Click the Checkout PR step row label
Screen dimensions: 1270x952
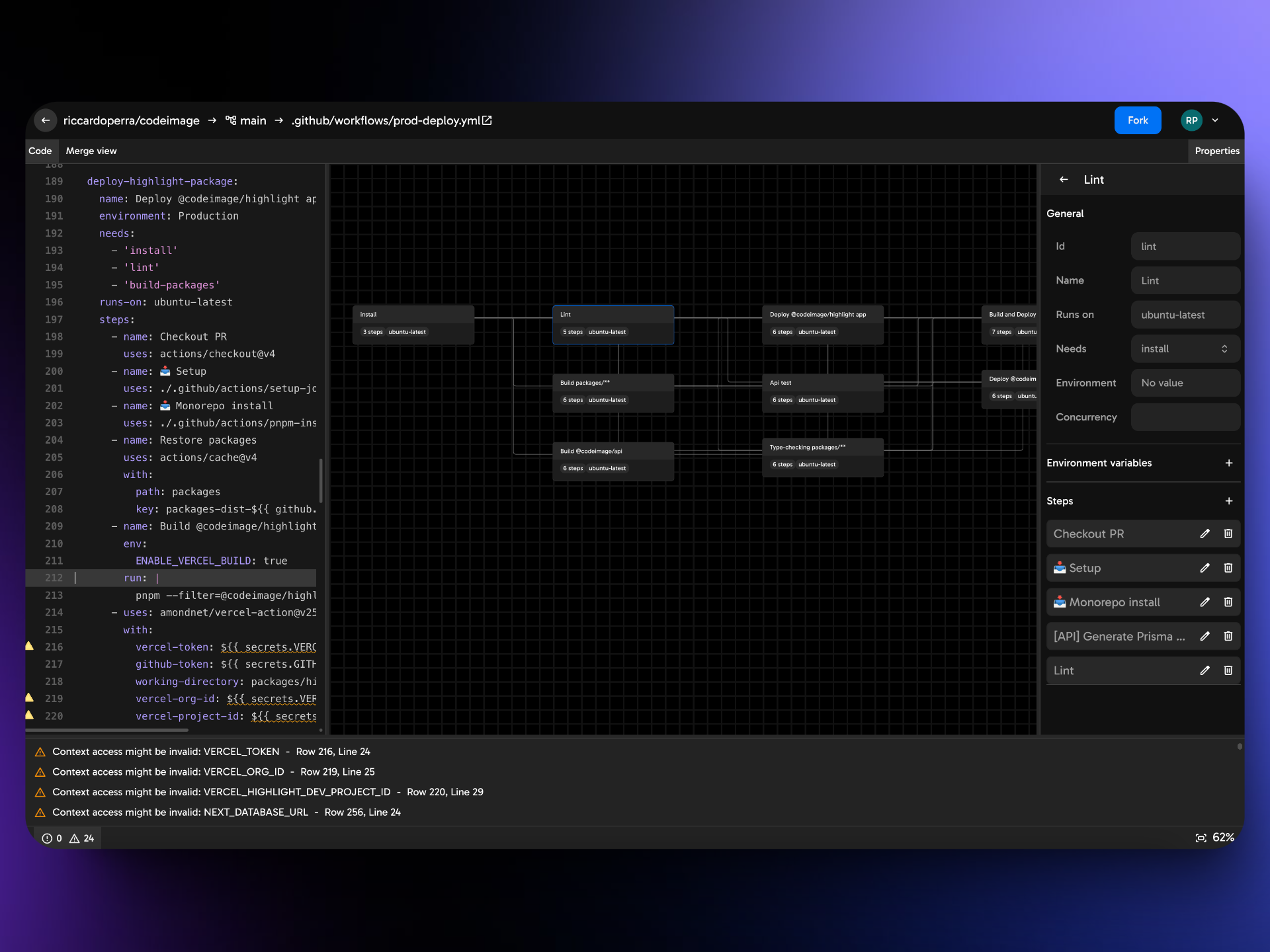click(x=1088, y=534)
